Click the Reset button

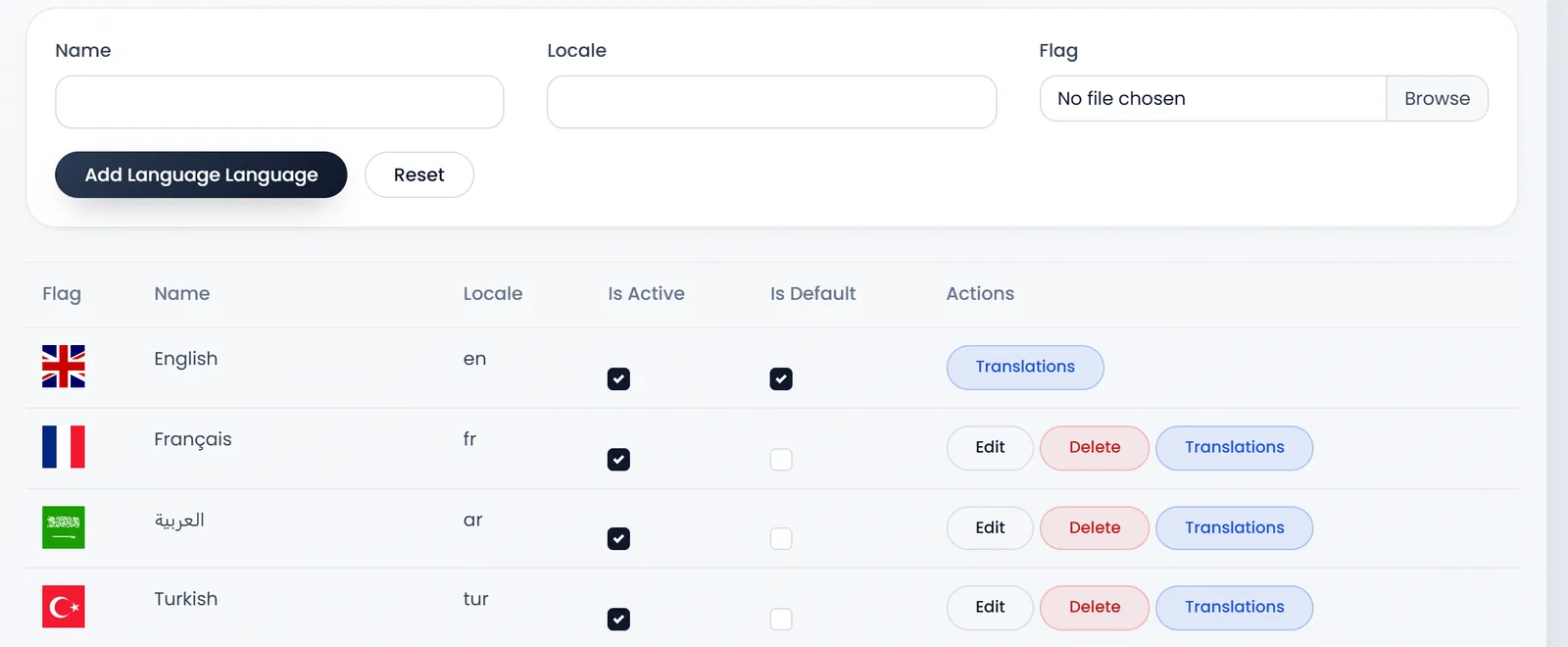419,174
